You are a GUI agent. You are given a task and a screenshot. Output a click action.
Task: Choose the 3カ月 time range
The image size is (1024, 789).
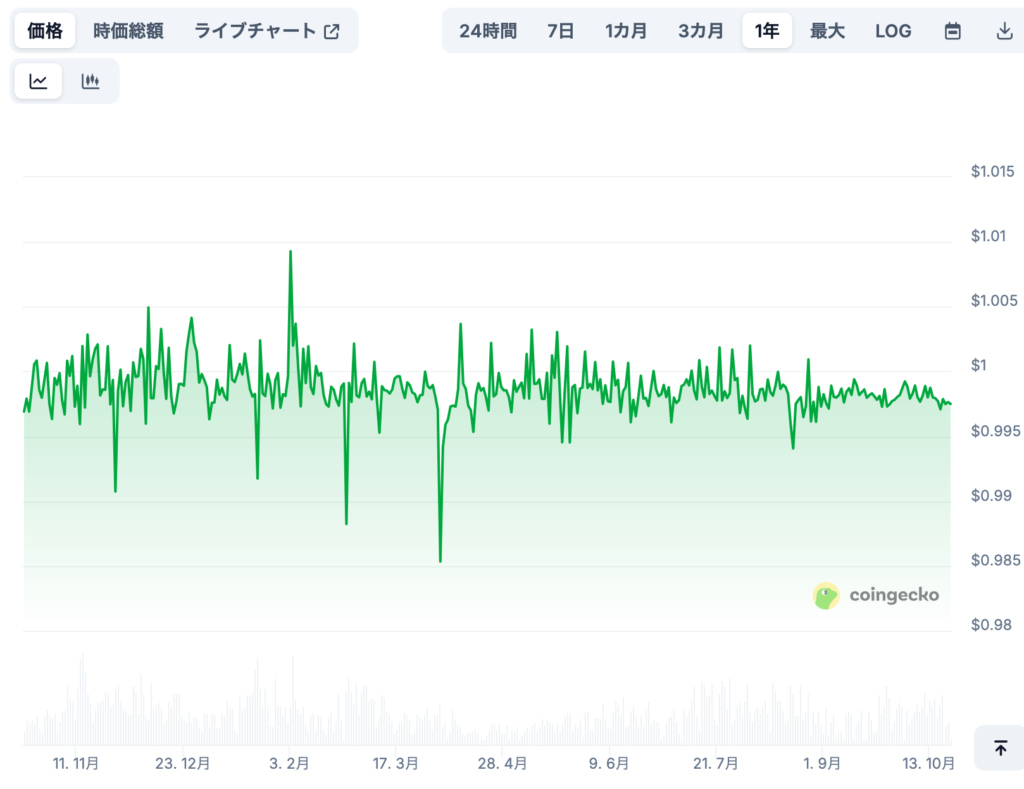click(700, 31)
